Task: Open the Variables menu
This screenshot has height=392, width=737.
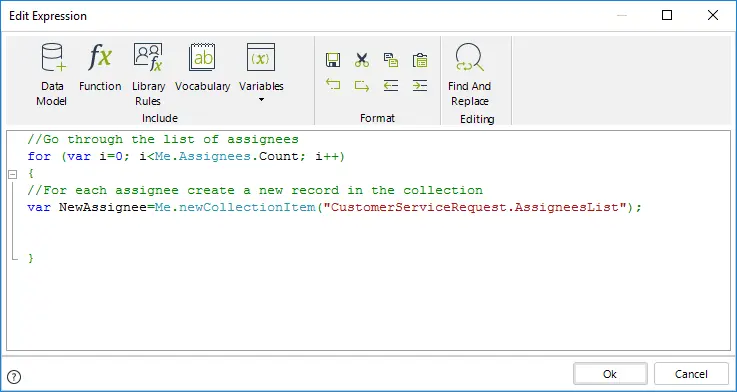Action: click(261, 73)
